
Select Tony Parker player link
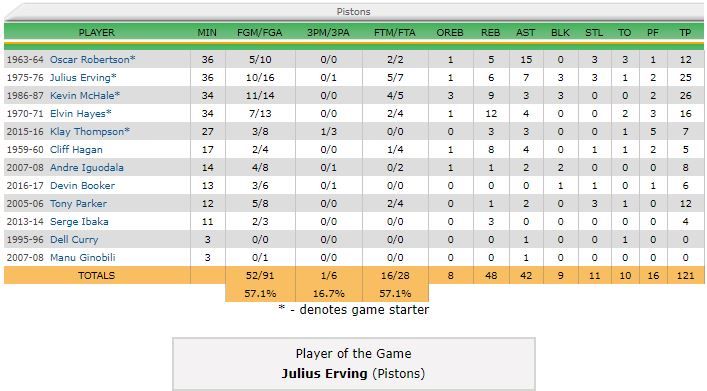[x=78, y=204]
